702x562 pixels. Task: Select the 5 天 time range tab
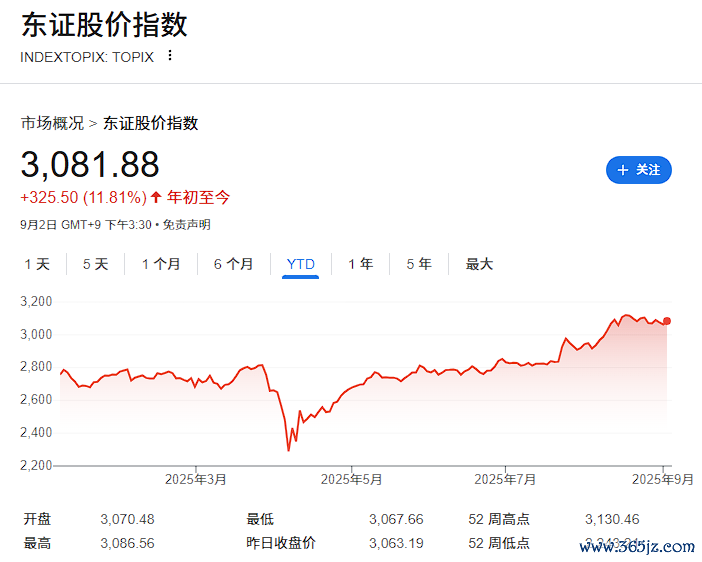[95, 264]
